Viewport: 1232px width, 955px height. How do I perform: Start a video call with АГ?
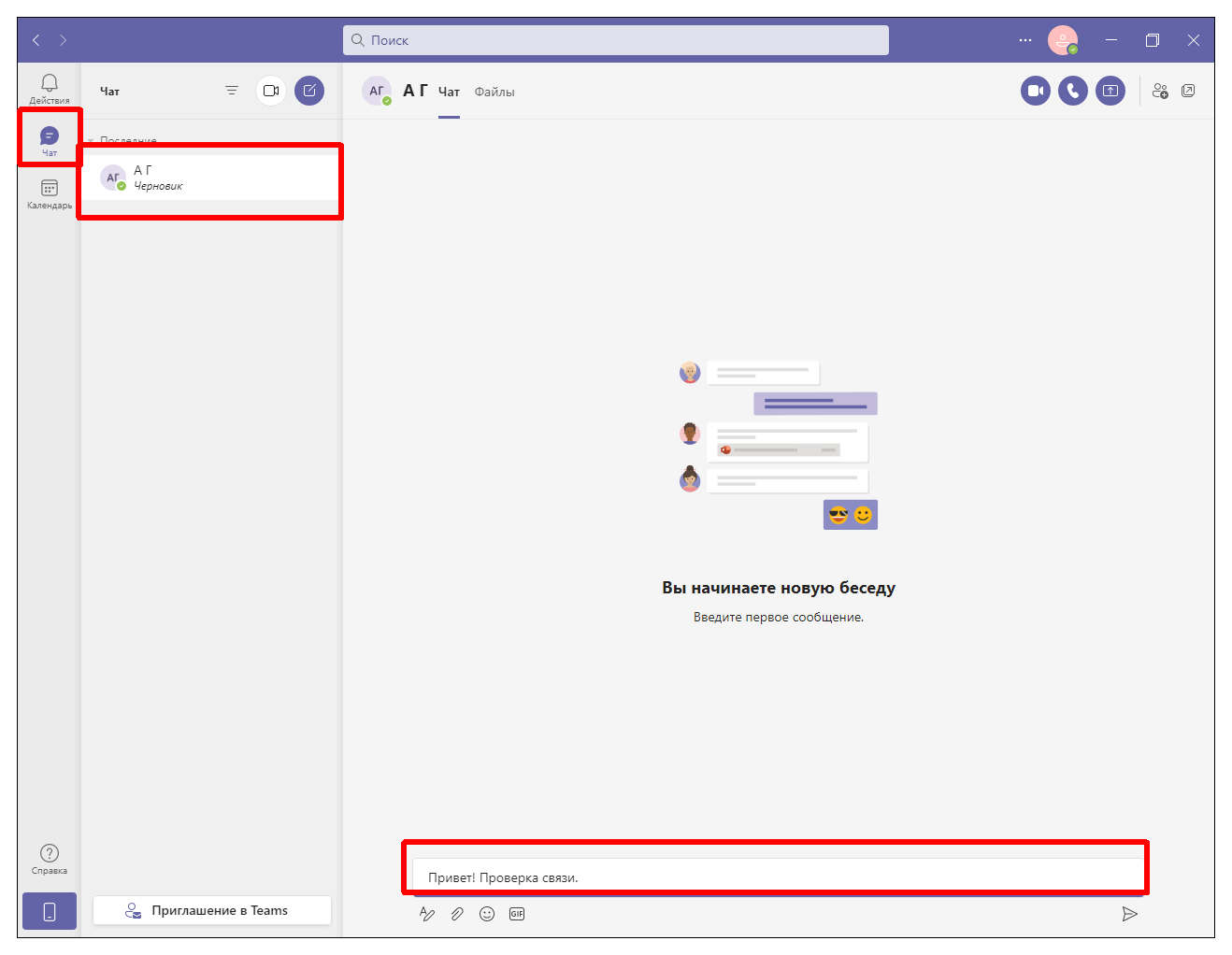(x=1035, y=91)
